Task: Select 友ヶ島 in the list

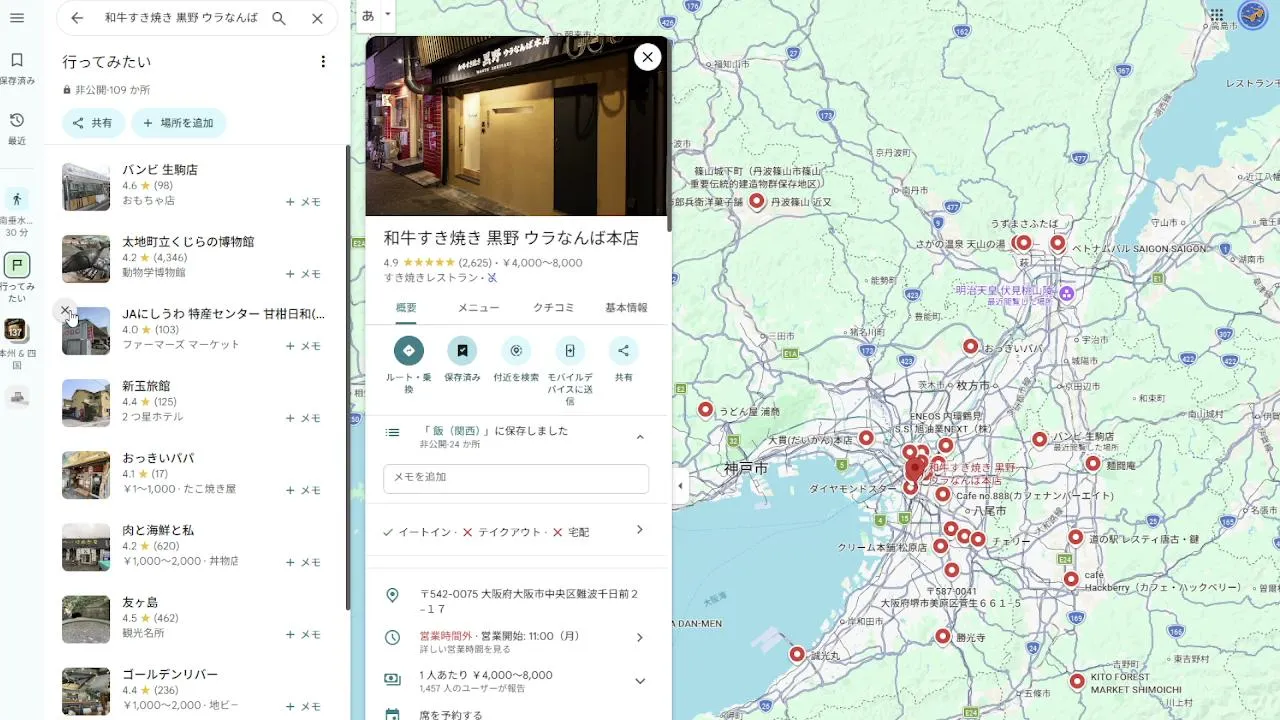Action: click(196, 618)
